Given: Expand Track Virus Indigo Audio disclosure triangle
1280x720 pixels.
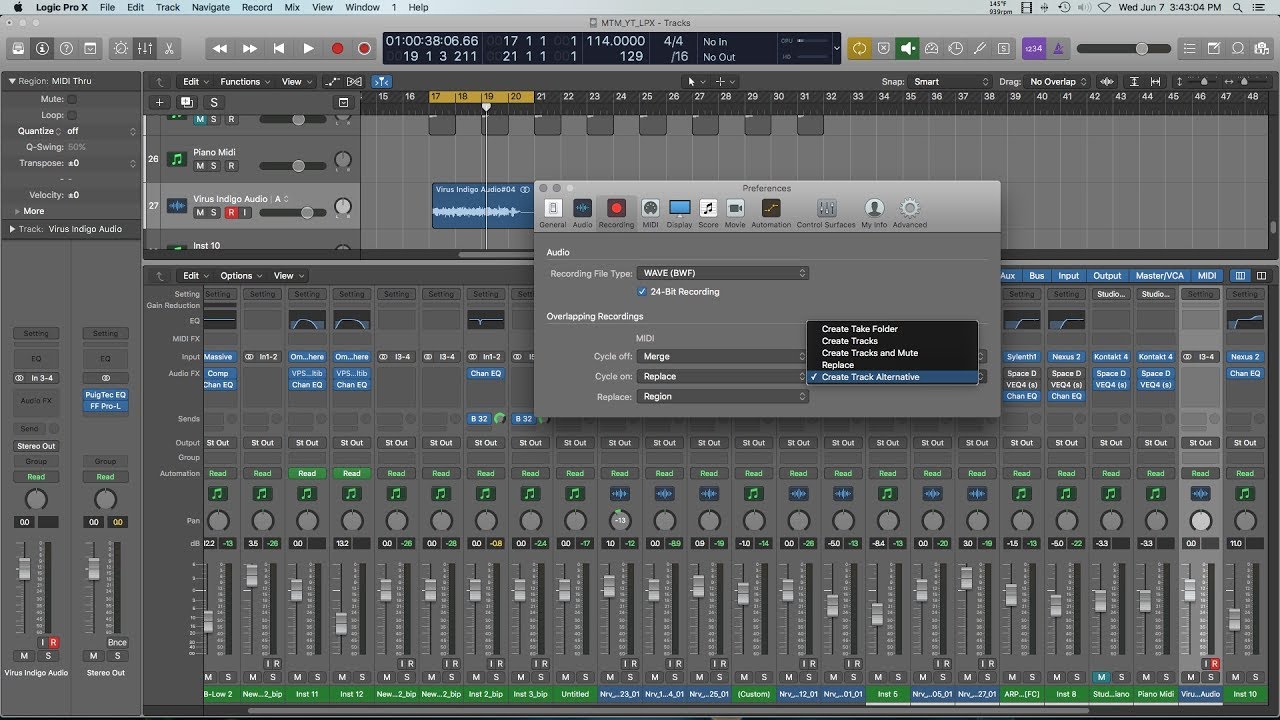Looking at the screenshot, I should 12,229.
